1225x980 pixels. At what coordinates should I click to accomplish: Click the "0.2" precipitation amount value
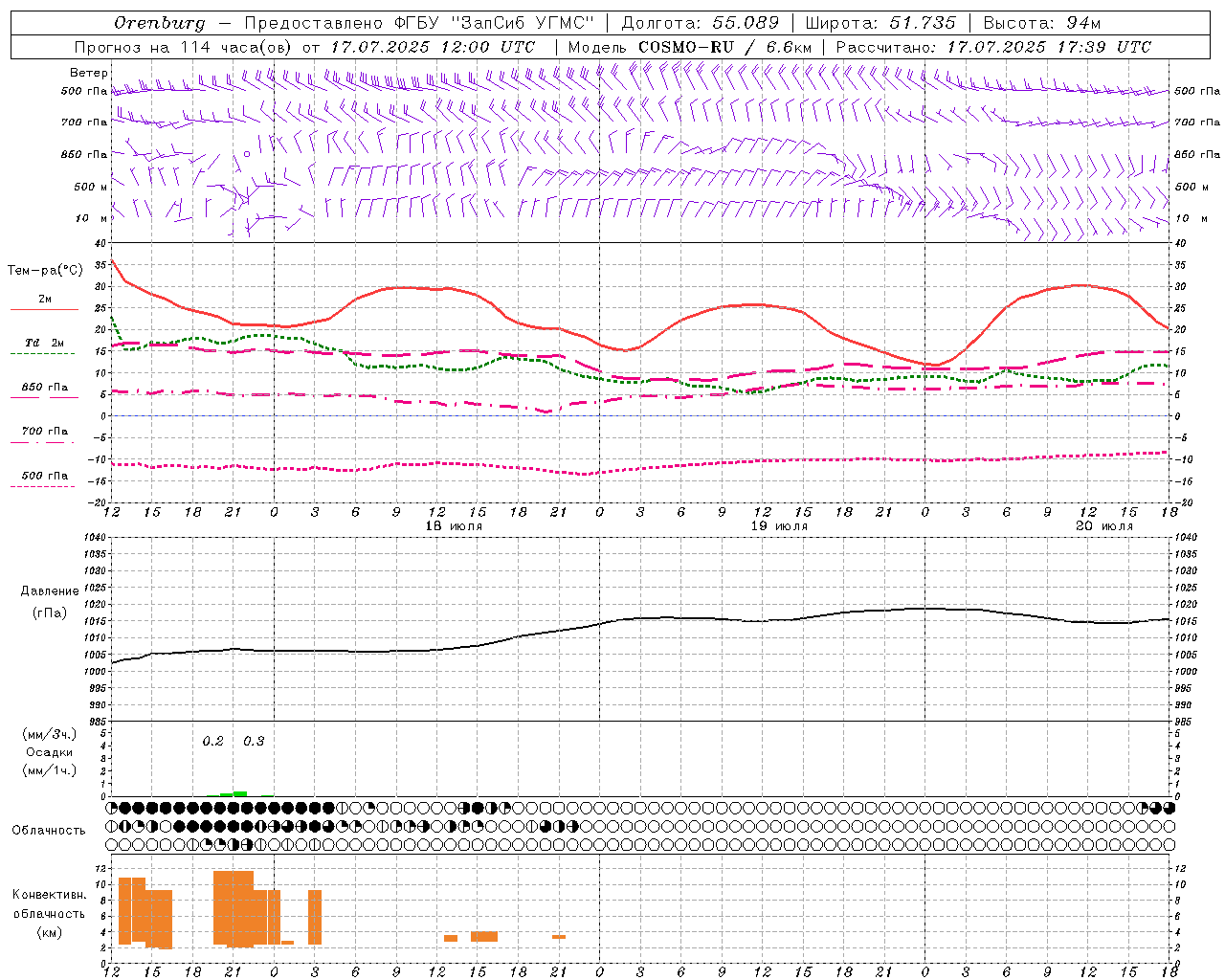212,741
